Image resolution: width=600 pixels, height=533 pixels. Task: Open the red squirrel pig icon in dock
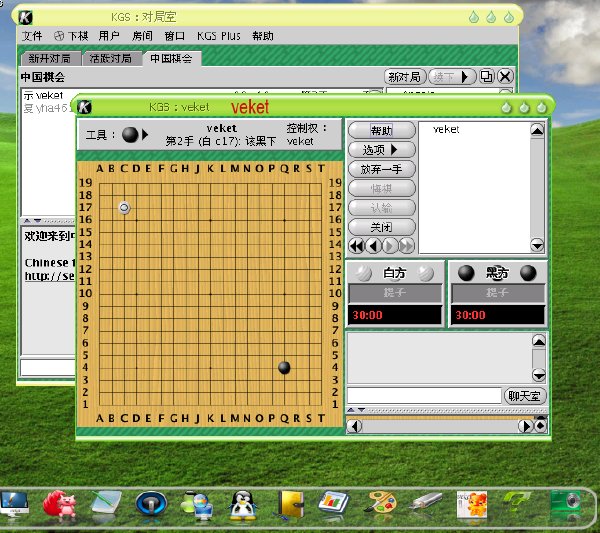(x=60, y=505)
